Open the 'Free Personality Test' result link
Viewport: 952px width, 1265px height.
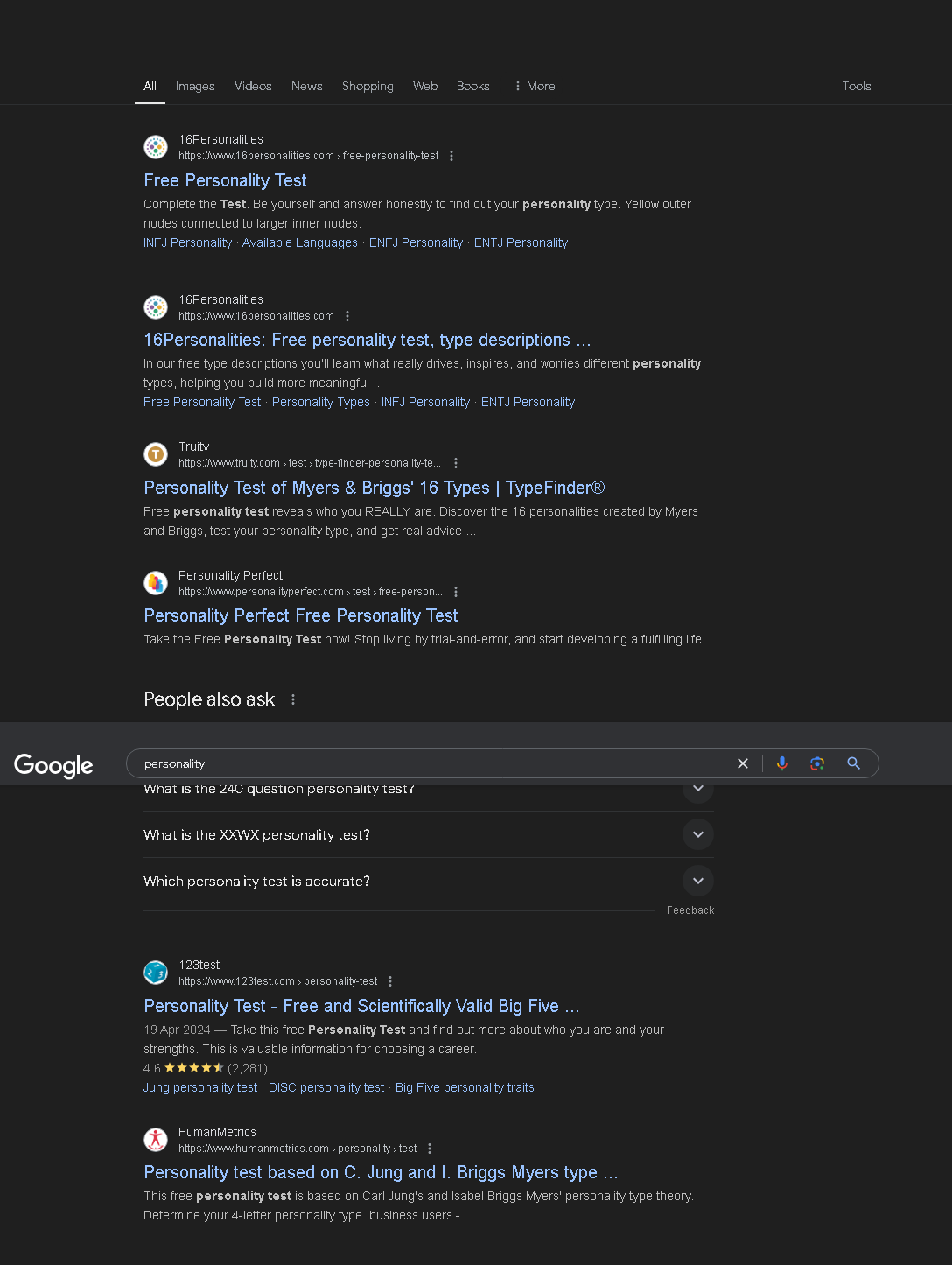pos(225,180)
